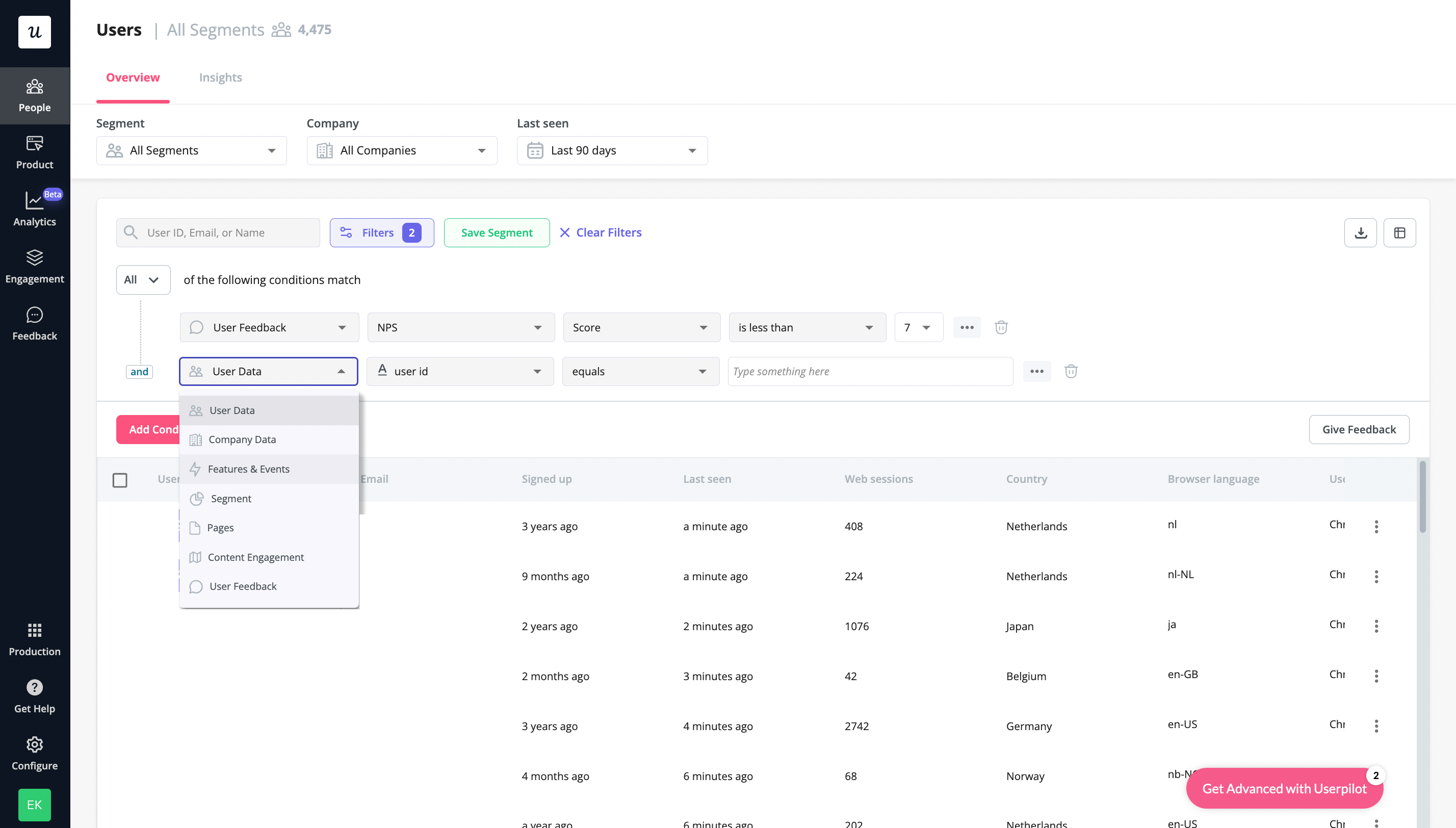1456x828 pixels.
Task: Open column settings icon near download button
Action: [x=1400, y=232]
